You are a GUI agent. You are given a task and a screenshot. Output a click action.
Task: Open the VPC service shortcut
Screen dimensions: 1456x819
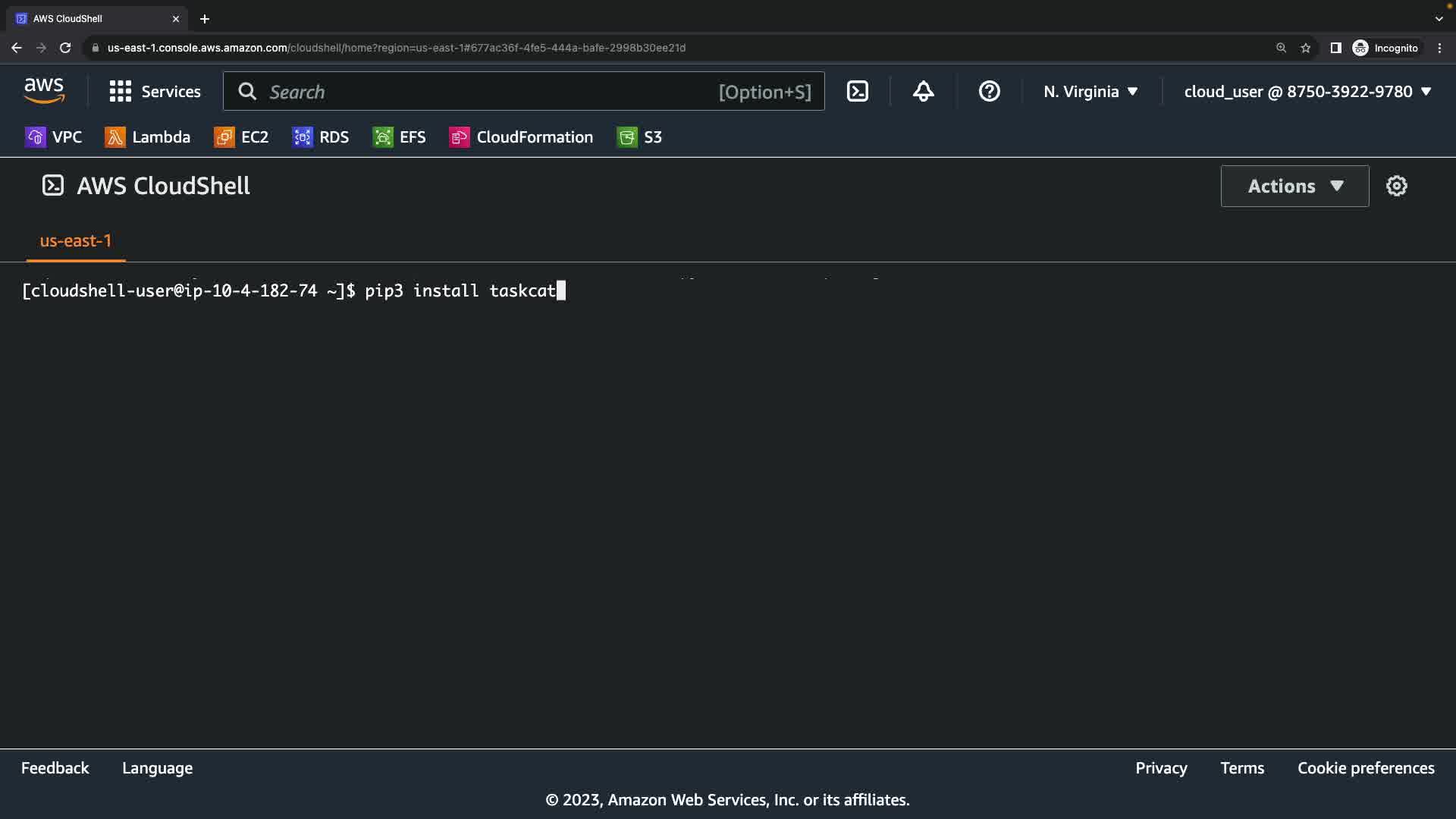click(53, 137)
